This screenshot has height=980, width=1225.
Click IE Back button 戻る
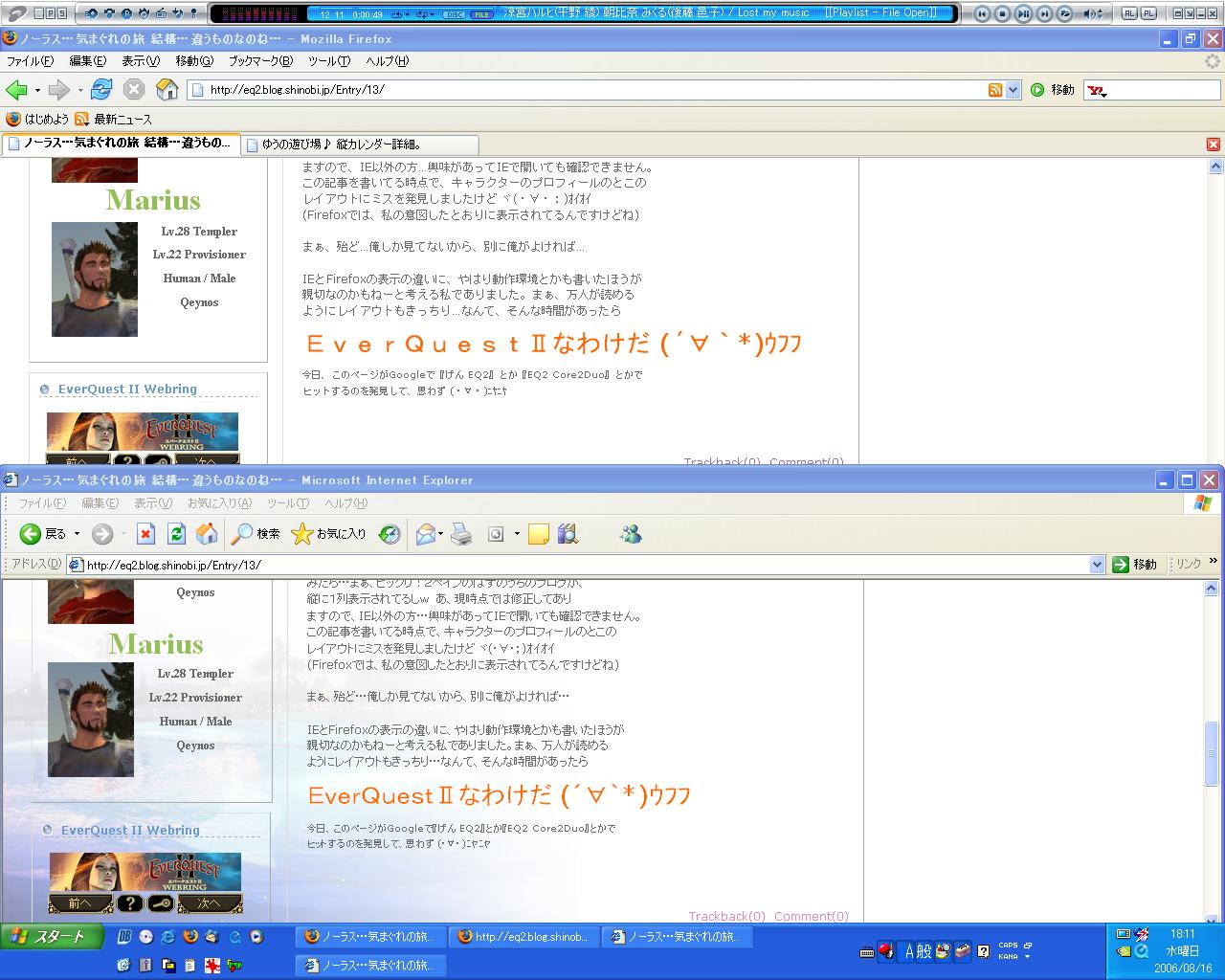pos(43,534)
